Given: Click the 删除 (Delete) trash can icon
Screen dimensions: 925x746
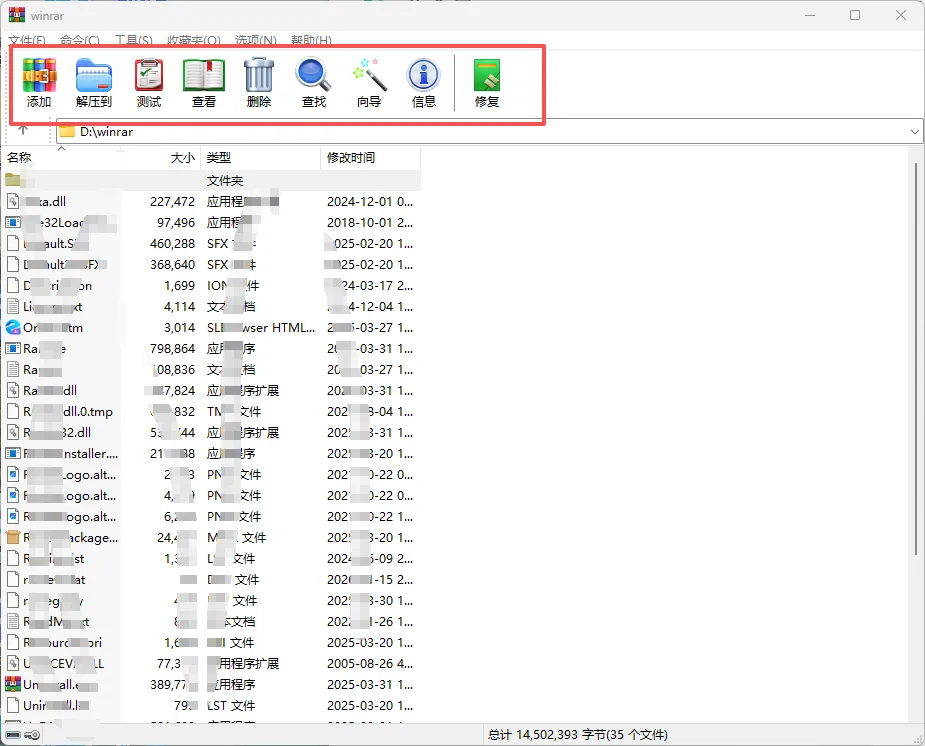Looking at the screenshot, I should [258, 83].
